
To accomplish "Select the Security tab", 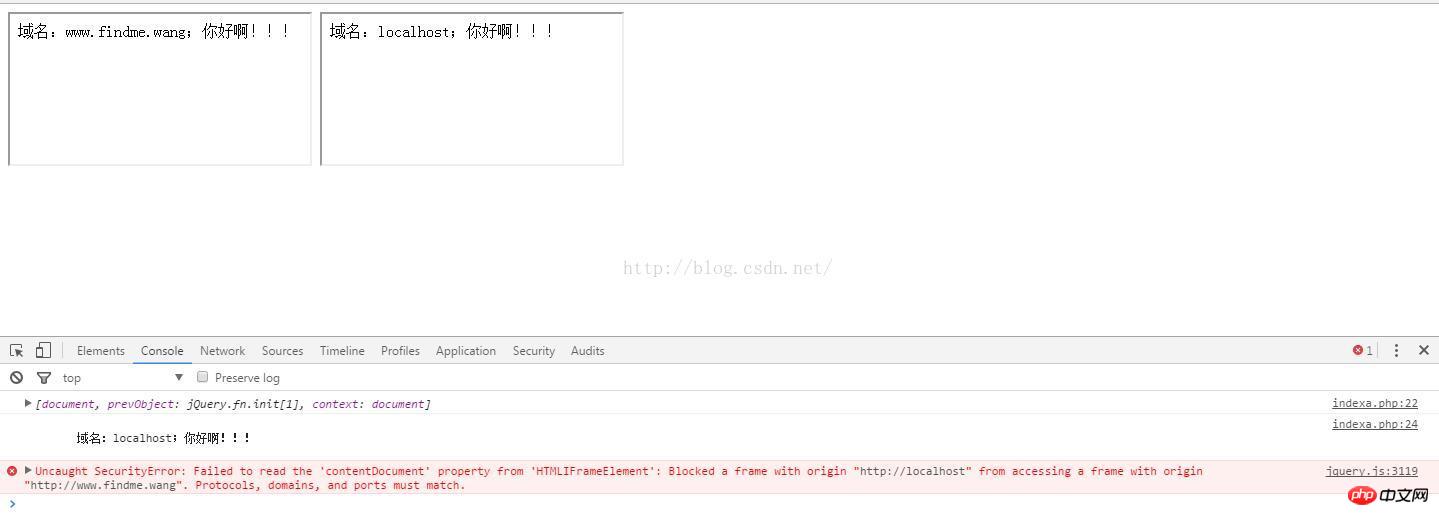I will (x=534, y=351).
